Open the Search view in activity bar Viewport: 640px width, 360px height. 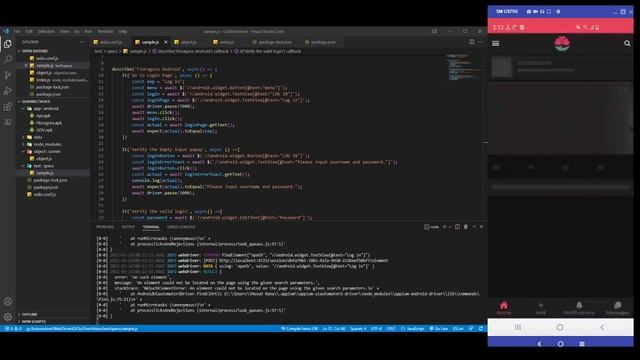8,60
